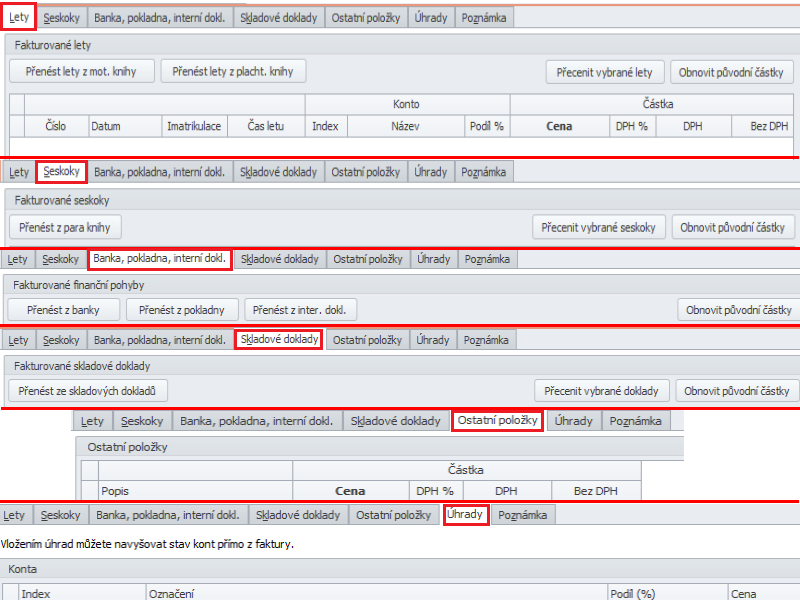
Task: Select the red-outlined Seskoky tab
Action: click(62, 172)
